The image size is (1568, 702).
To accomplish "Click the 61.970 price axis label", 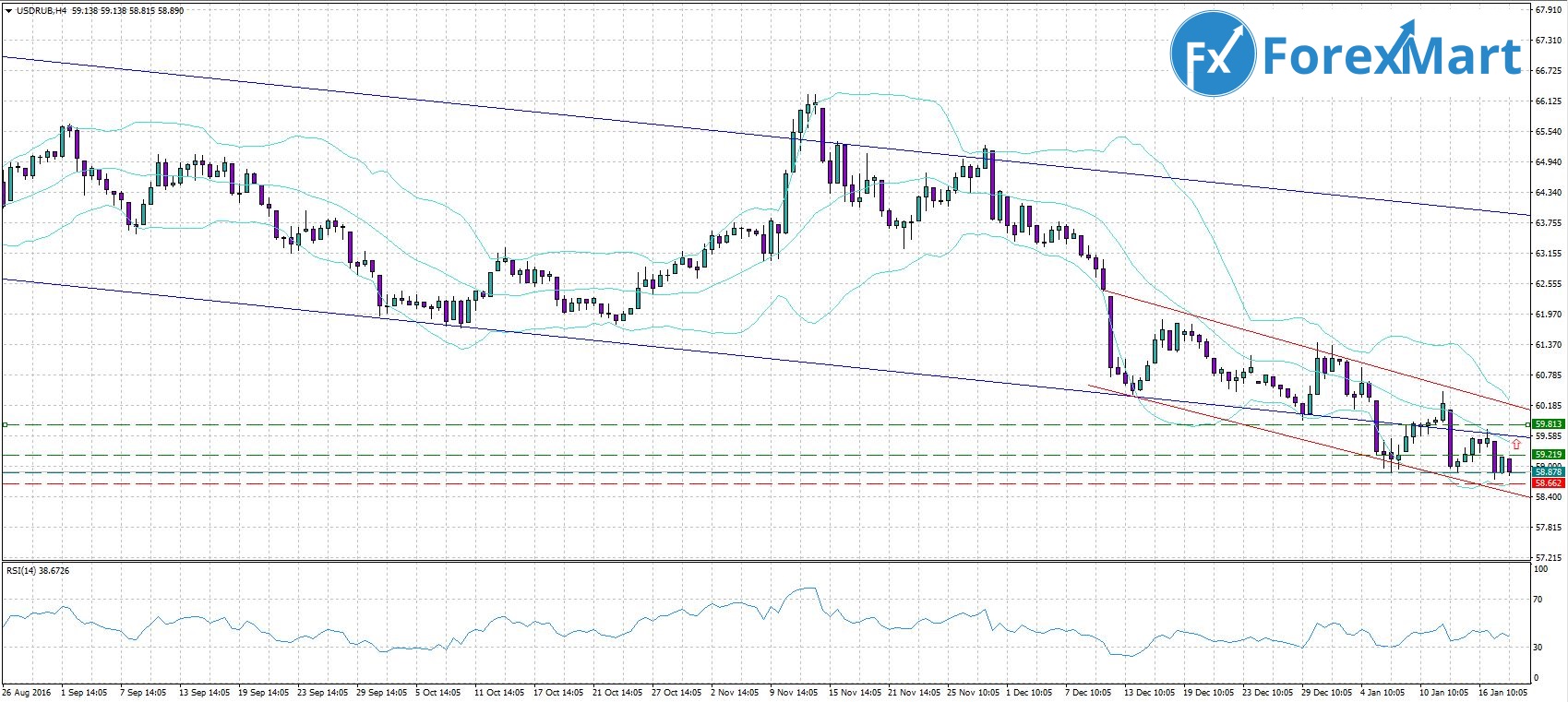I will 1548,314.
